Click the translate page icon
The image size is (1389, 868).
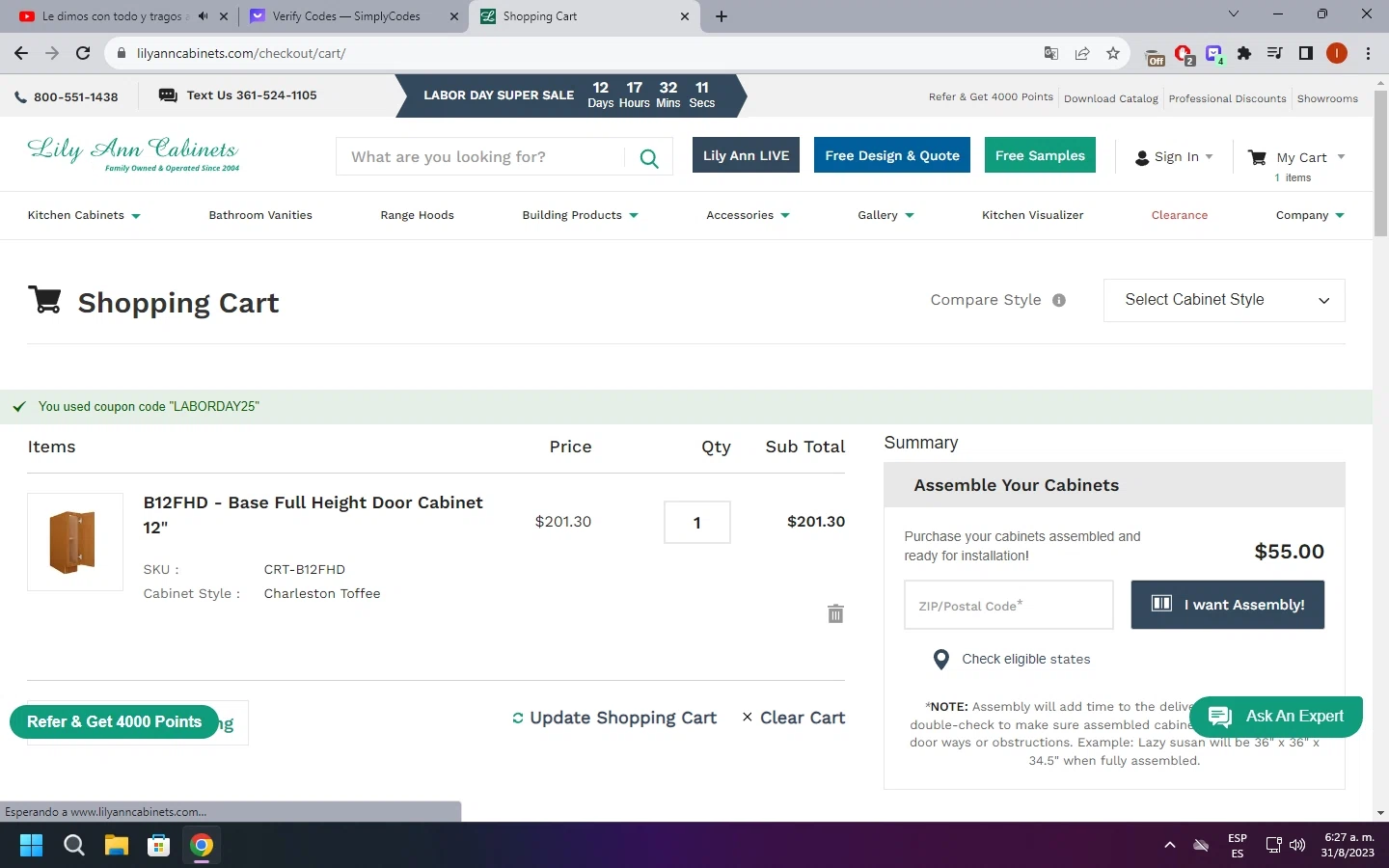(1051, 53)
